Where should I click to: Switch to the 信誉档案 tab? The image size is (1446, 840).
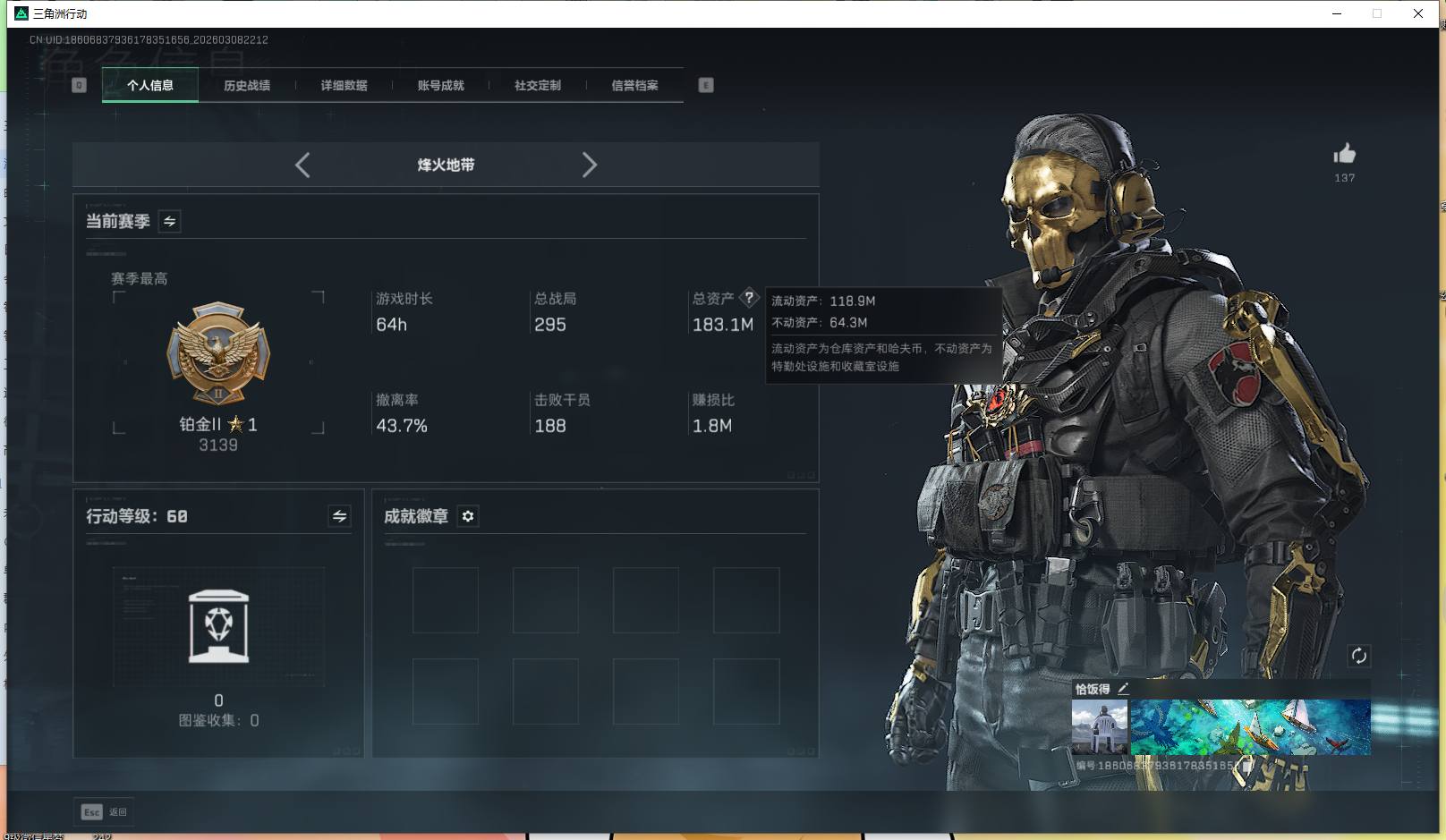[634, 85]
